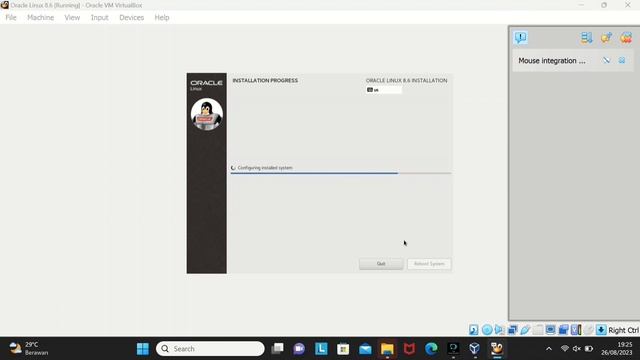
Task: Open the View menu
Action: (72, 18)
